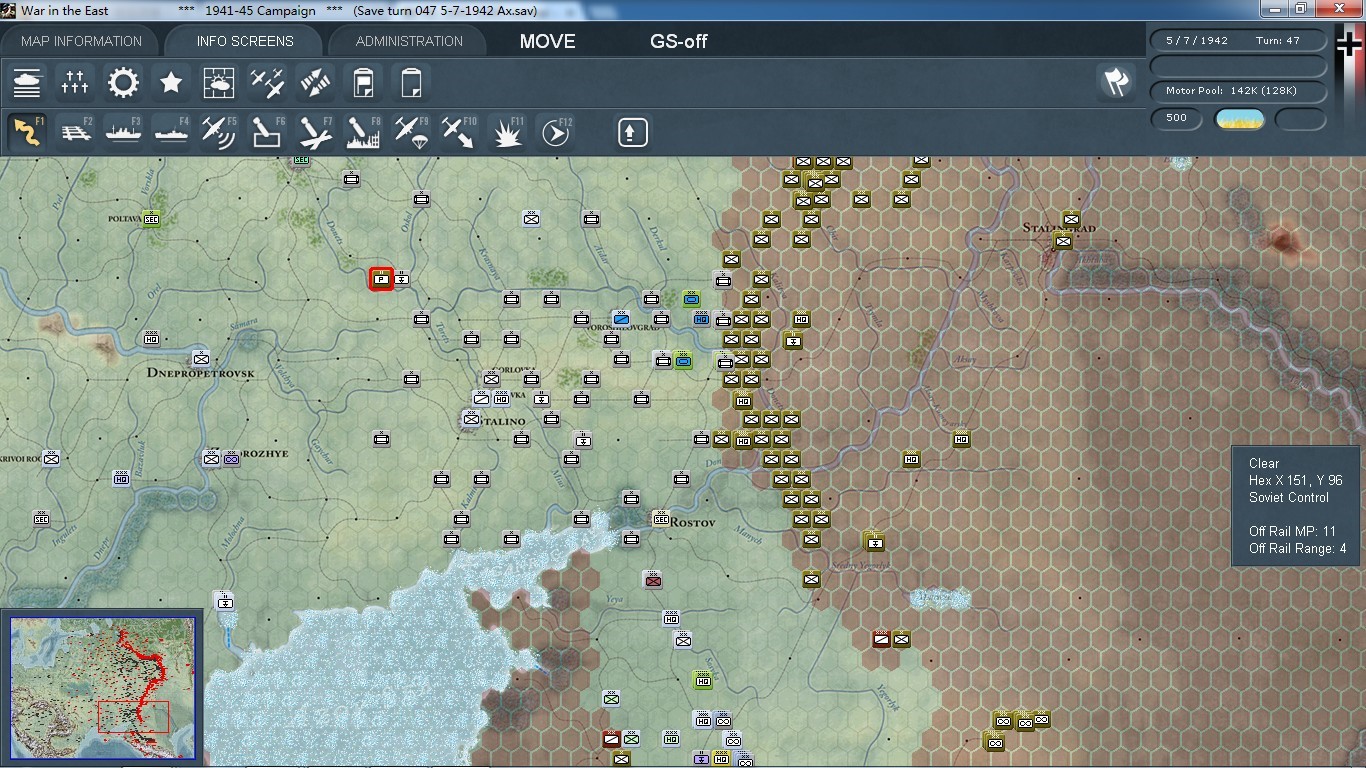
Task: Click the date field 5/7/1942
Action: click(1197, 41)
